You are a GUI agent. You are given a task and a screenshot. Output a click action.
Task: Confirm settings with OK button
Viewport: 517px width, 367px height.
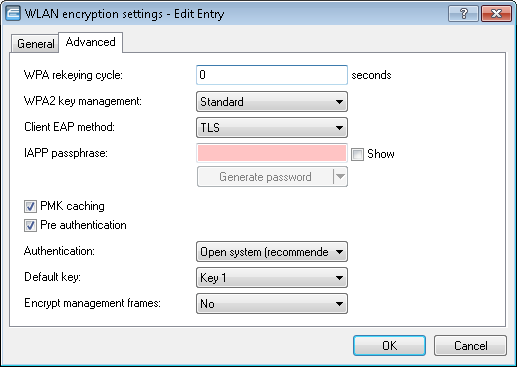click(x=389, y=346)
